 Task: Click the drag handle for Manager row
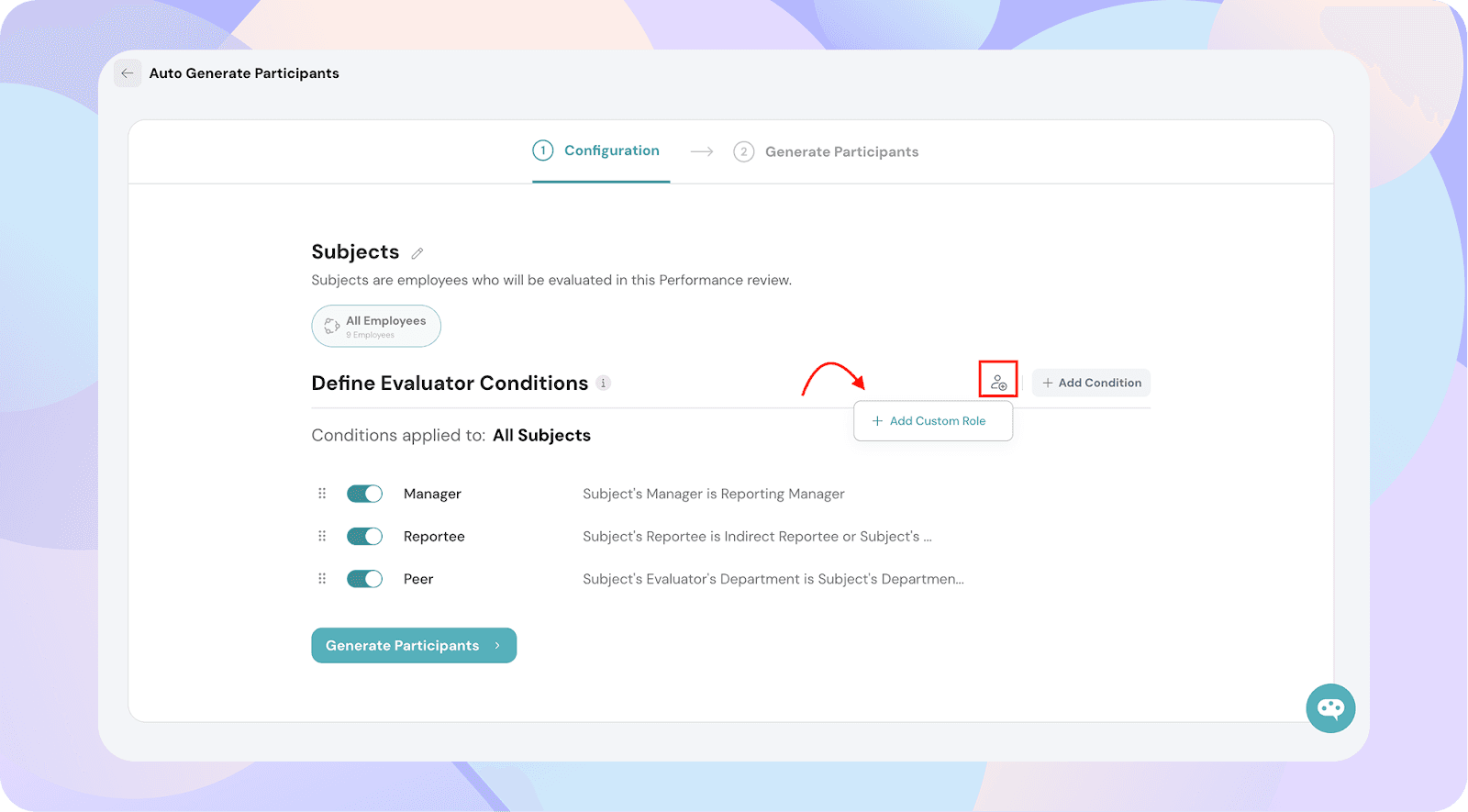(x=322, y=494)
